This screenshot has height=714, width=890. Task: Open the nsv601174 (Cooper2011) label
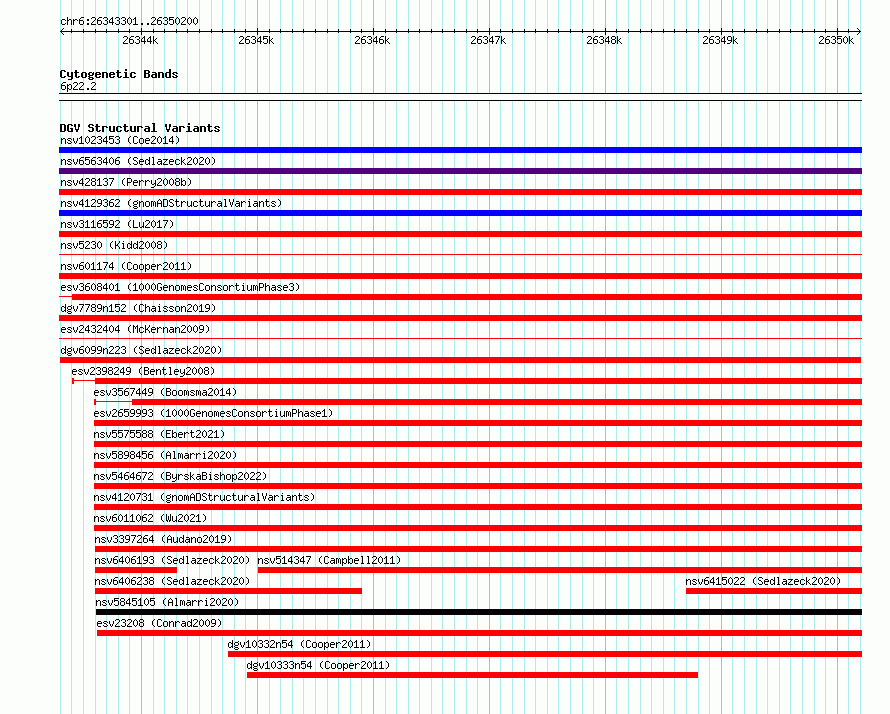tap(126, 266)
